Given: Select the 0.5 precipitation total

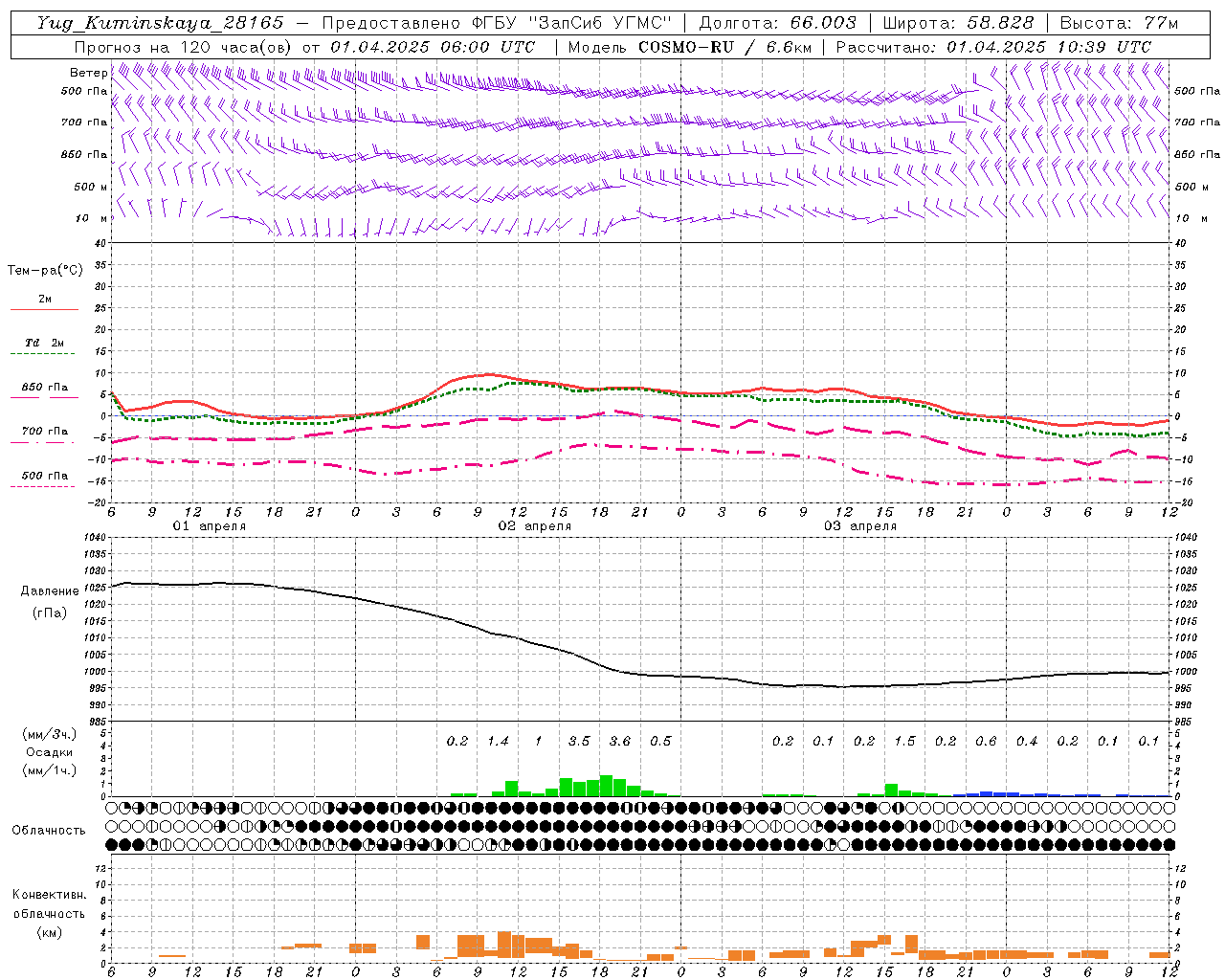Looking at the screenshot, I should (x=660, y=742).
